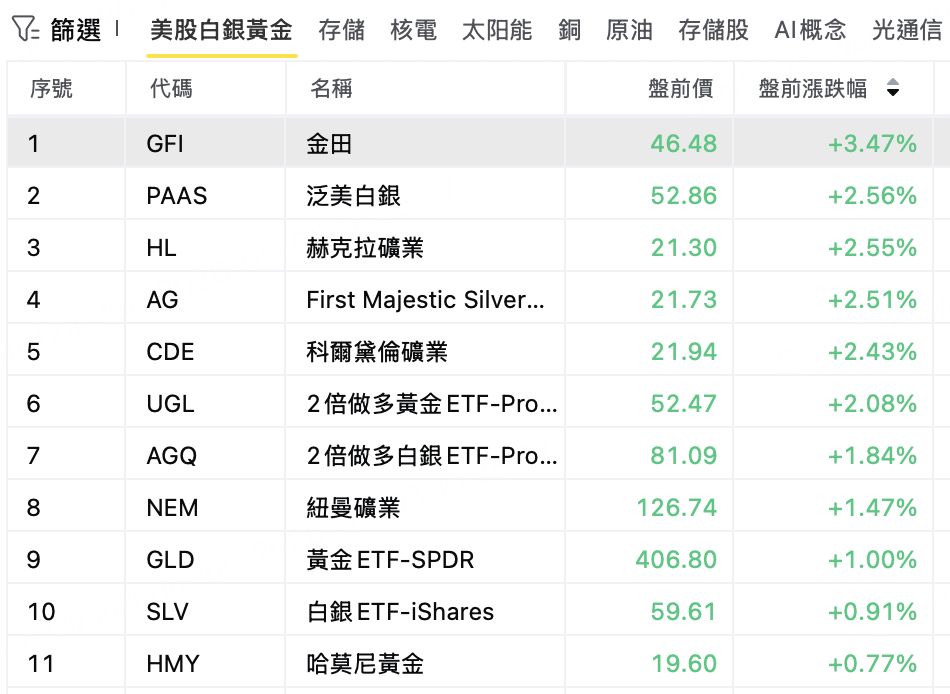This screenshot has width=950, height=694.
Task: Click the 代碼 column header
Action: [171, 88]
